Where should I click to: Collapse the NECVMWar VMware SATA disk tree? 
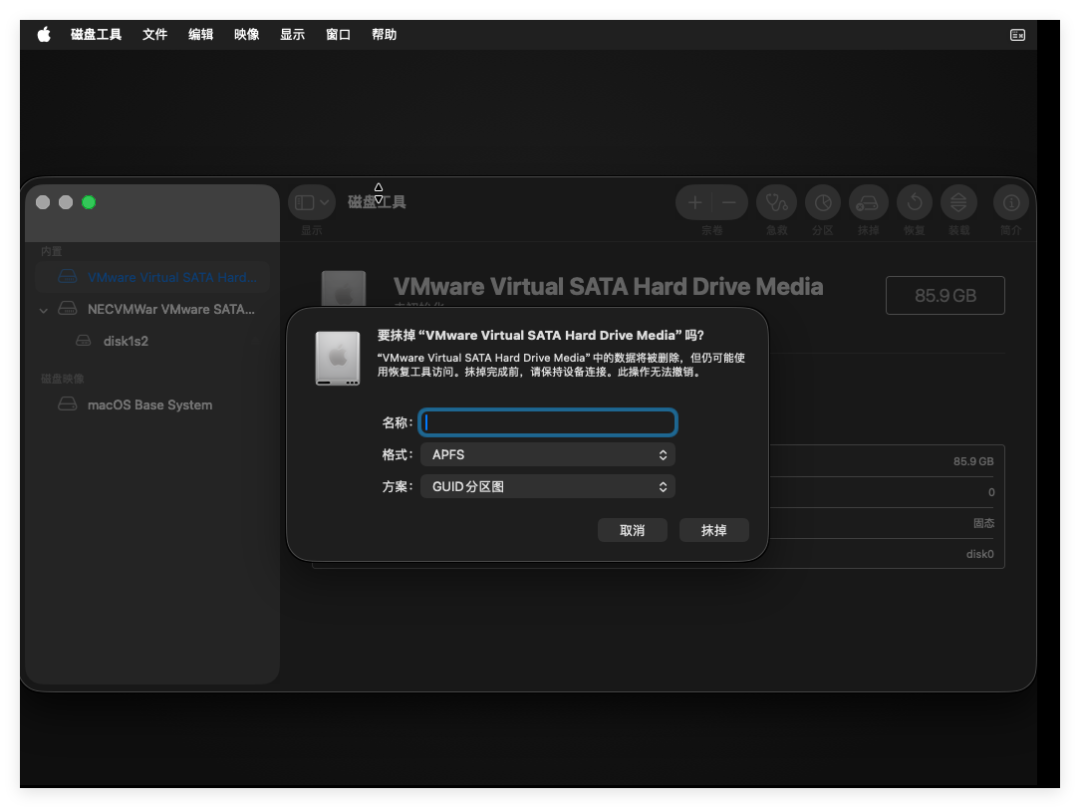(43, 311)
